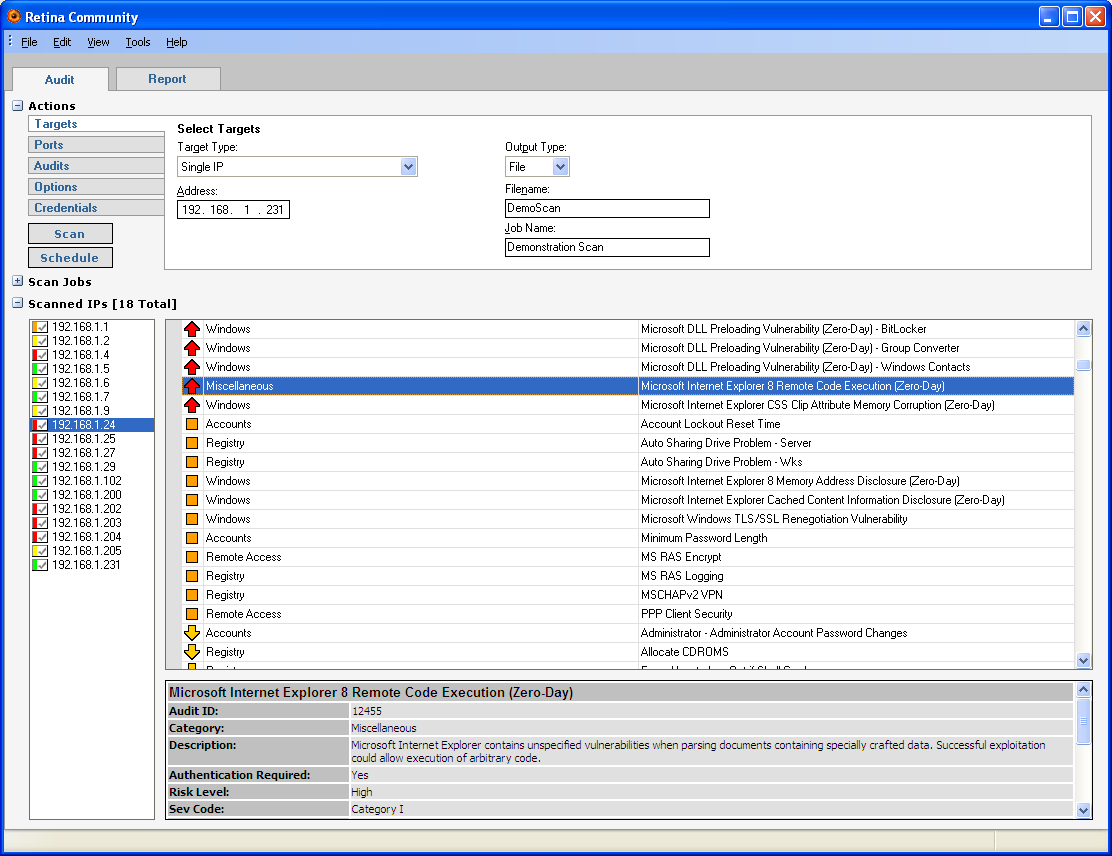Click the vulnerability list scrollbar thumb
Viewport: 1112px width, 856px height.
click(x=1083, y=365)
